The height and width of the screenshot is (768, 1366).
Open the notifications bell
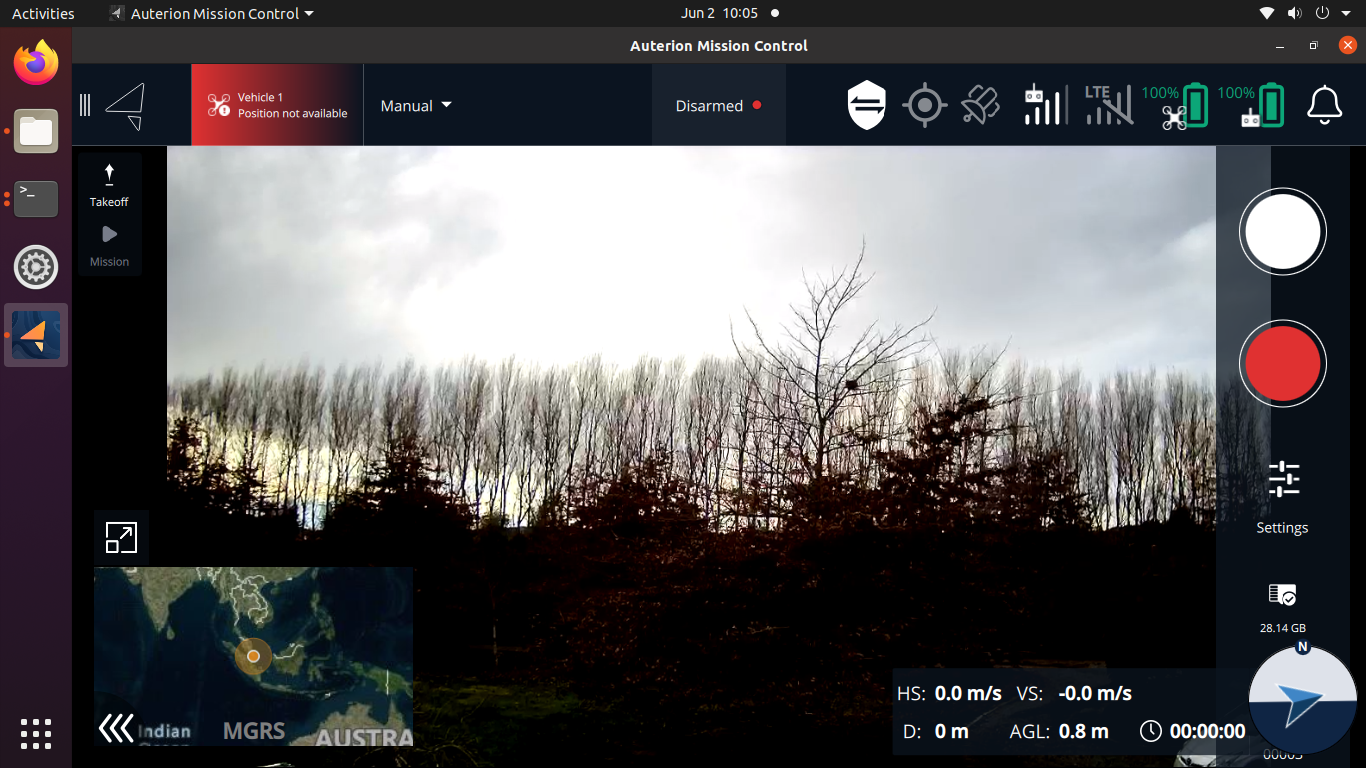click(1324, 104)
